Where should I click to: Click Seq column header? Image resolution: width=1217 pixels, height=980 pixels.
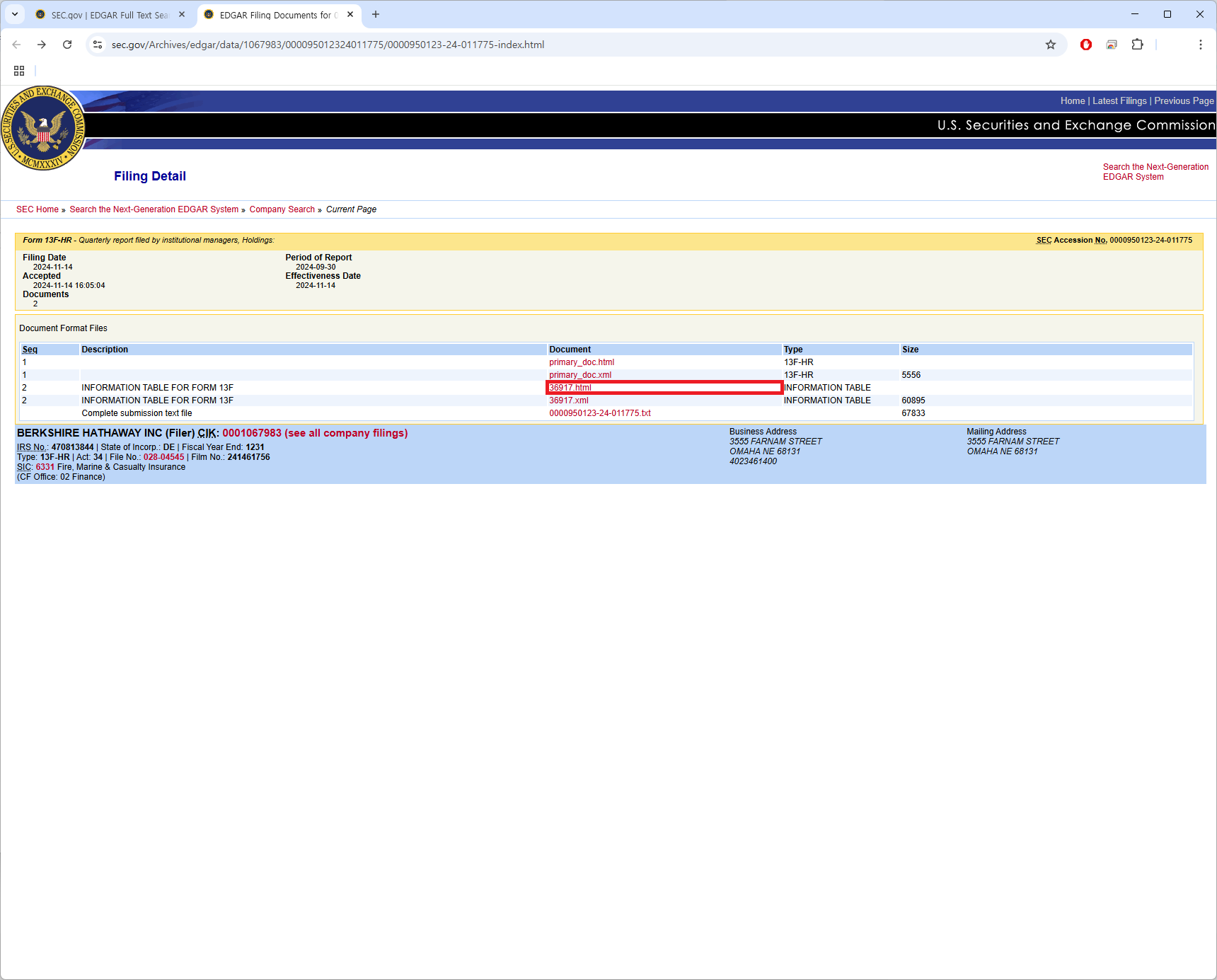pyautogui.click(x=30, y=350)
